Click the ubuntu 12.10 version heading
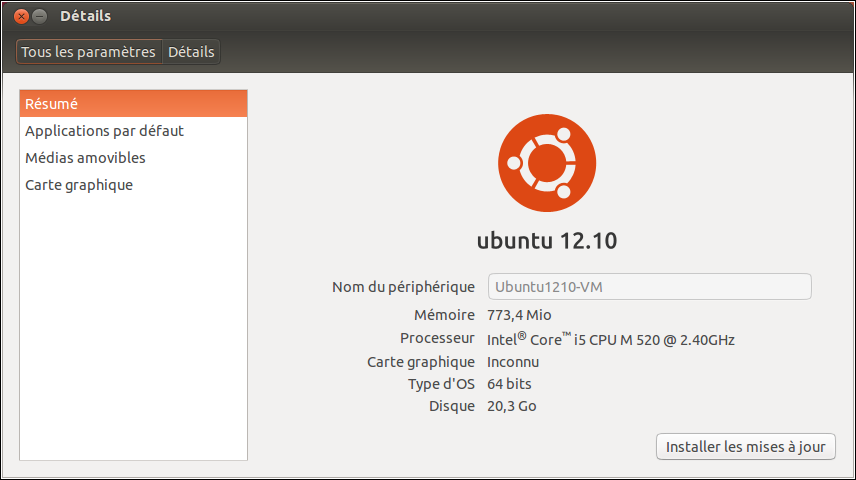Screen dimensions: 856x480 [x=547, y=241]
